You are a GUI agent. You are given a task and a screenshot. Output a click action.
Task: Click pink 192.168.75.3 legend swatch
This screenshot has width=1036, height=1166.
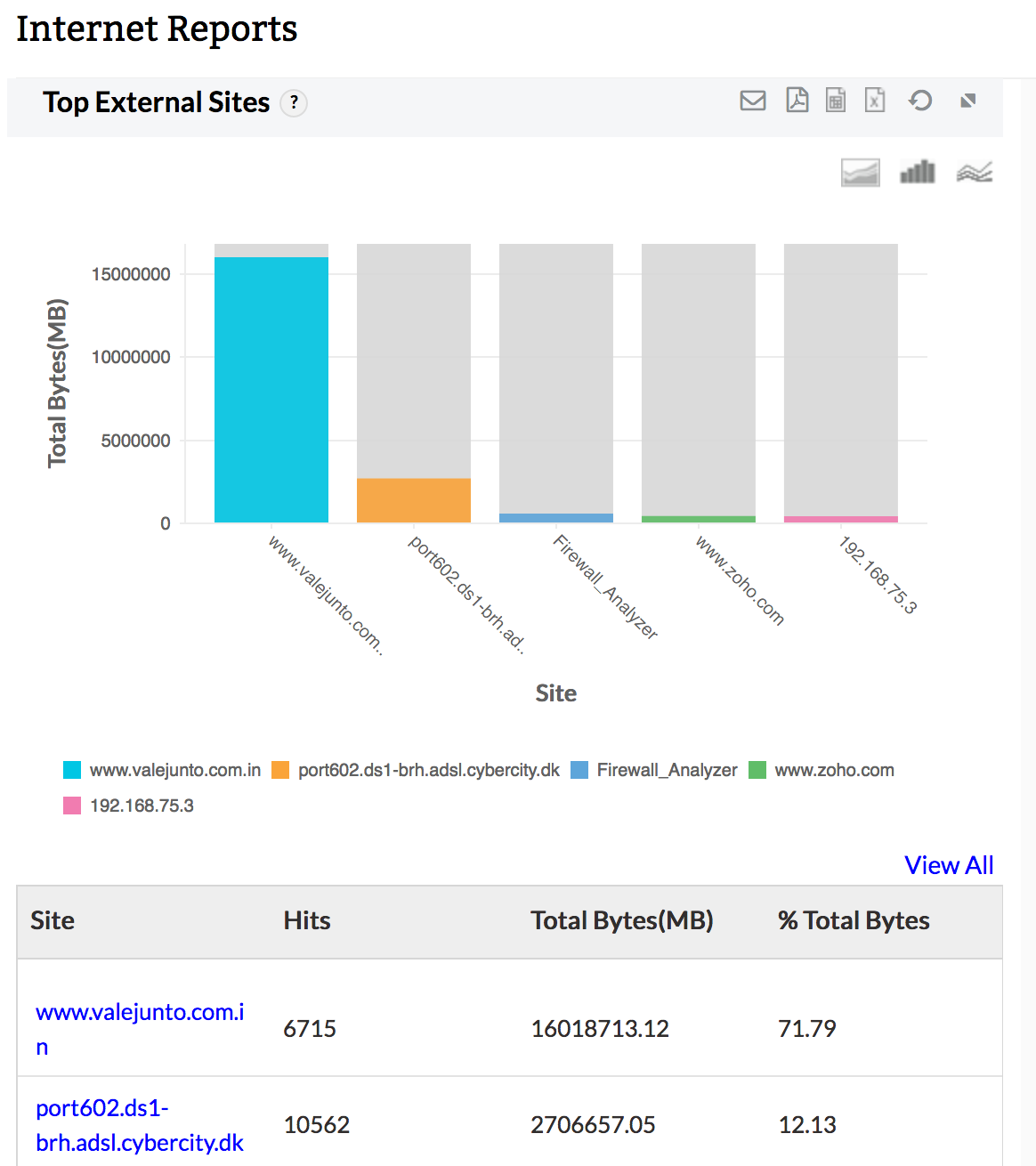[72, 806]
